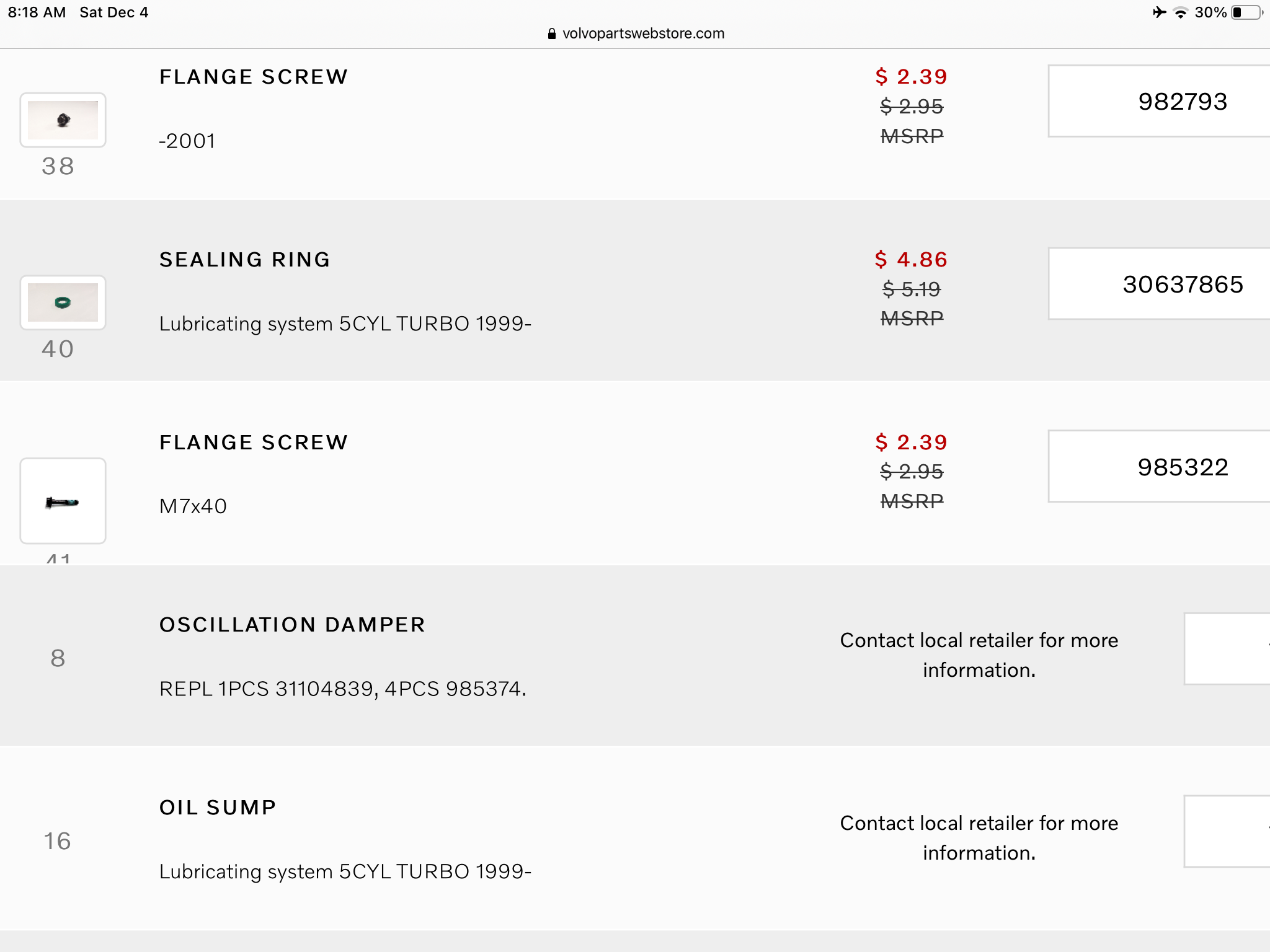Tap the Wi-Fi status icon
The height and width of the screenshot is (952, 1270).
[1181, 12]
